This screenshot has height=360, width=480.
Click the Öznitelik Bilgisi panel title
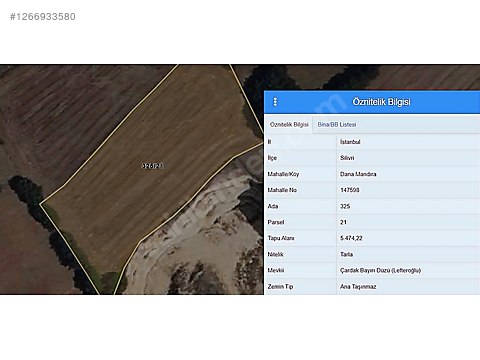(381, 102)
